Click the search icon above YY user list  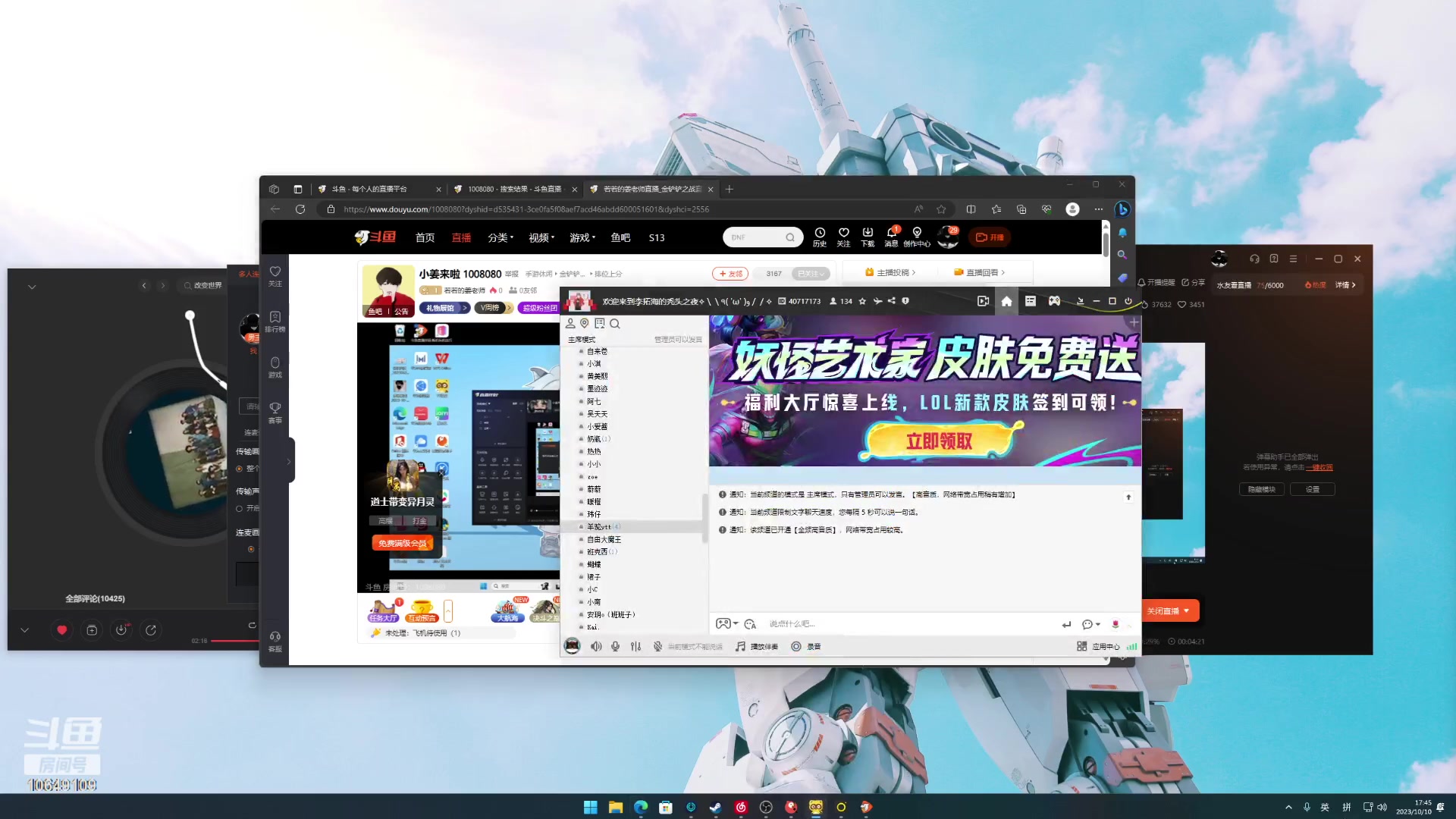click(615, 324)
